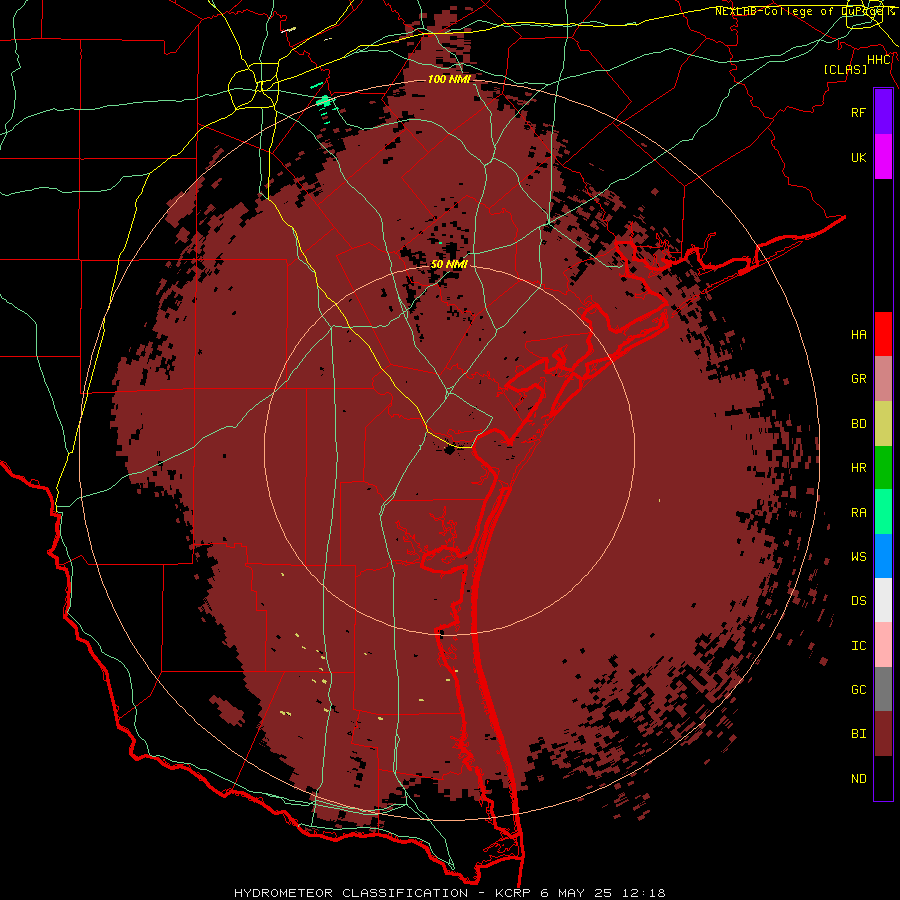The image size is (900, 900).
Task: Click the UK magenta legend swatch
Action: (883, 157)
